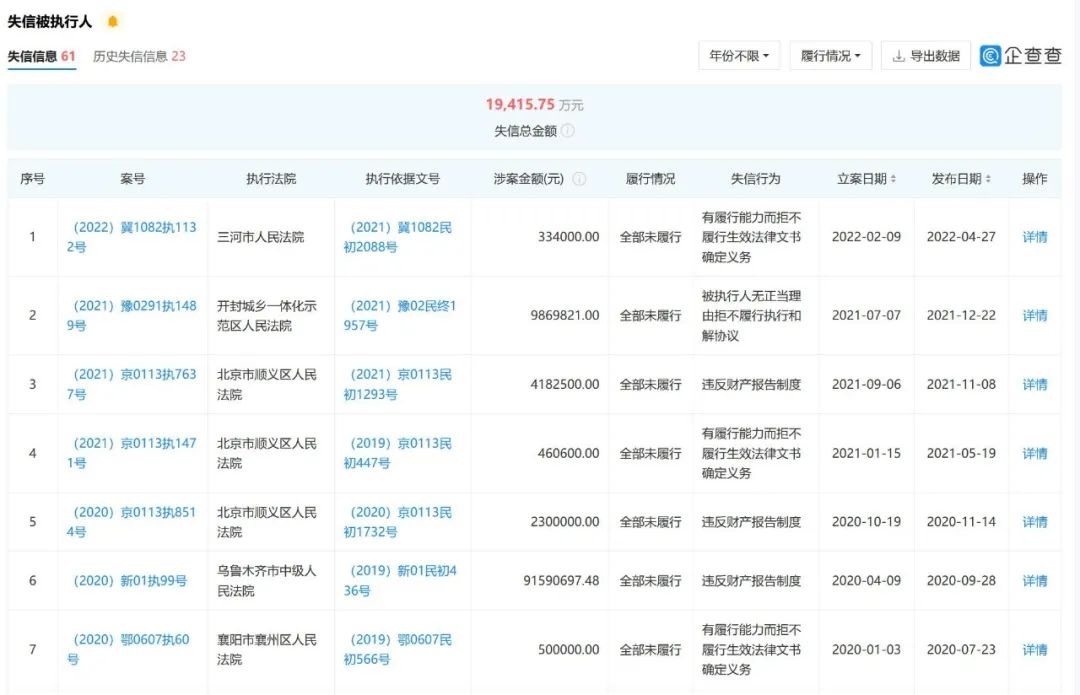Click the amount 9869821.00

pyautogui.click(x=565, y=315)
